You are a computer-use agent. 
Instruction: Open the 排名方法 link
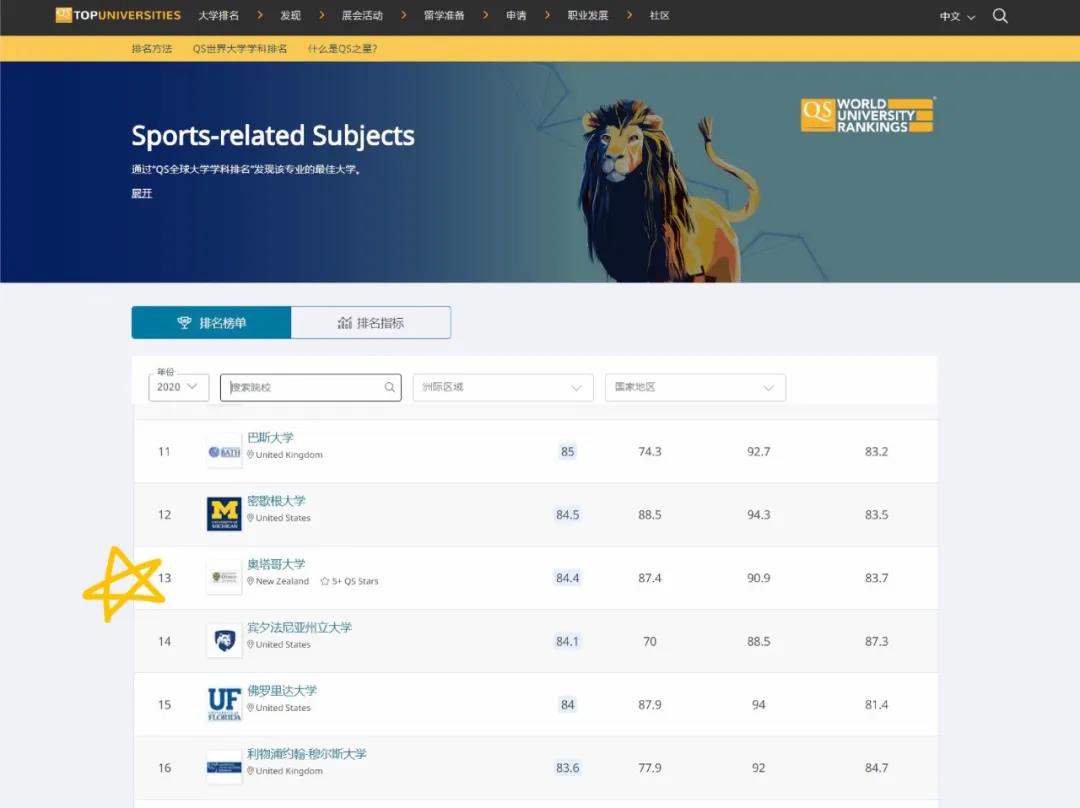pos(152,49)
